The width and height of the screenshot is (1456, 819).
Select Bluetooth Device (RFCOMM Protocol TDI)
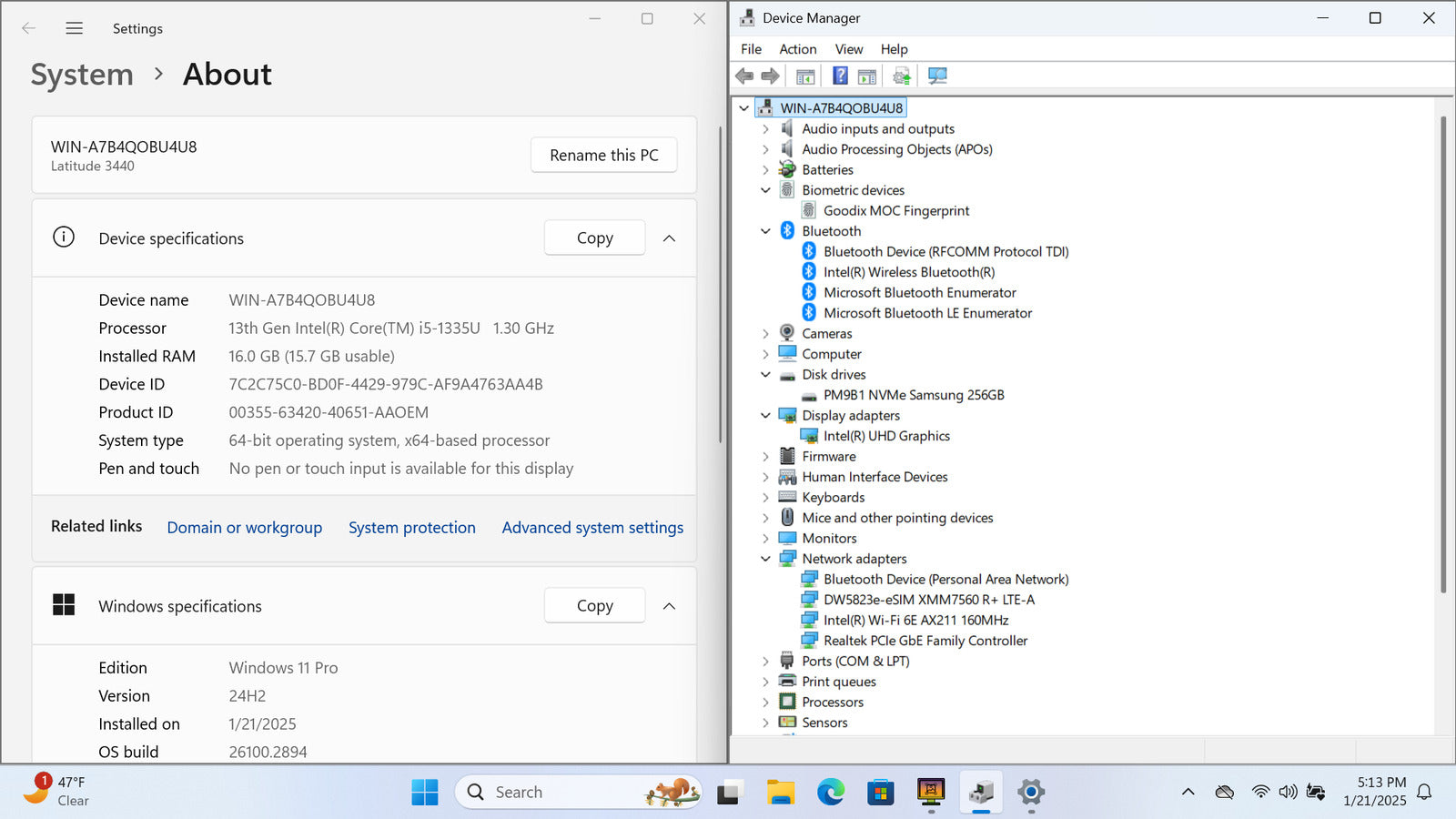(946, 251)
